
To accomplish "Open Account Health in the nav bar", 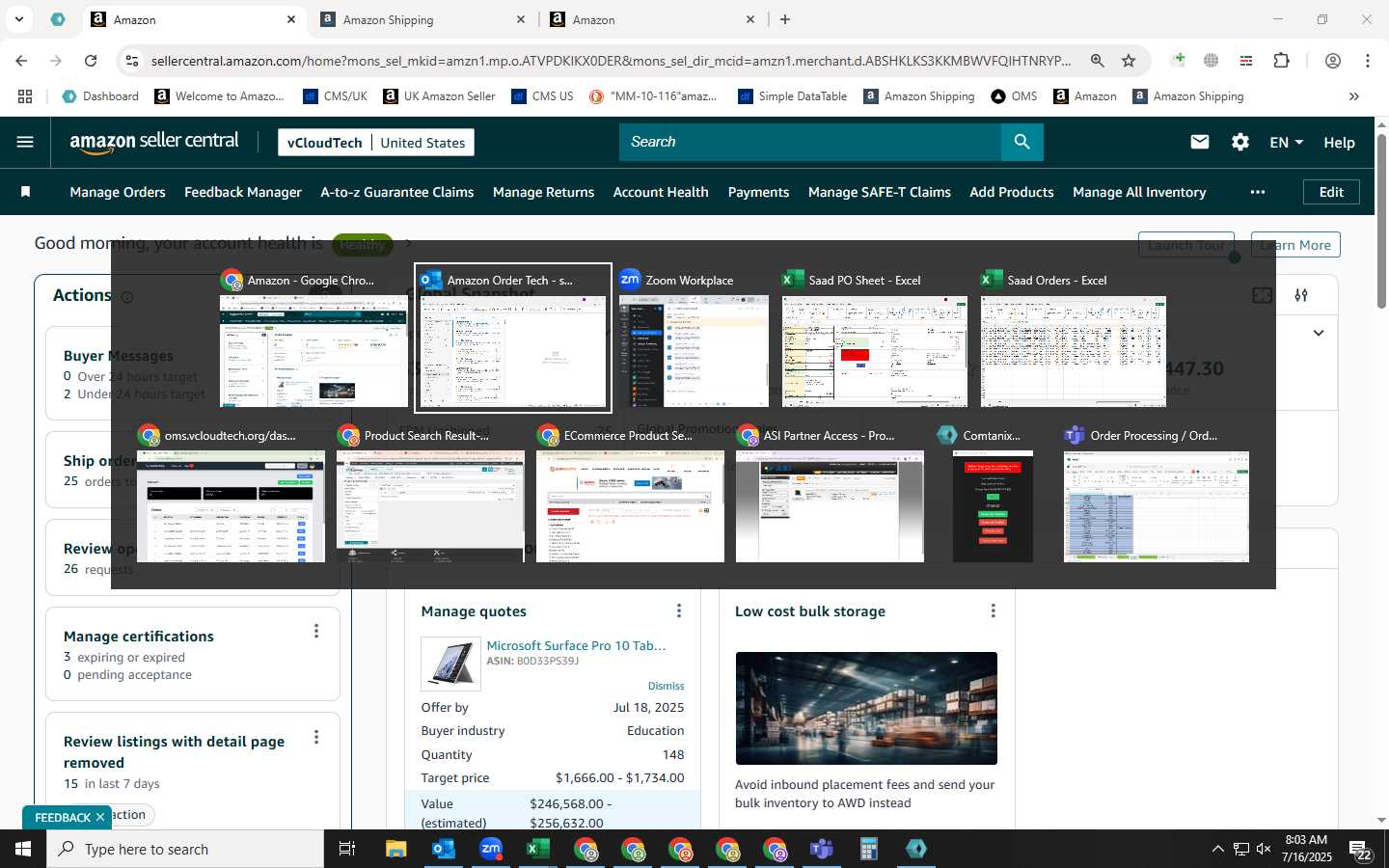I will coord(661,192).
